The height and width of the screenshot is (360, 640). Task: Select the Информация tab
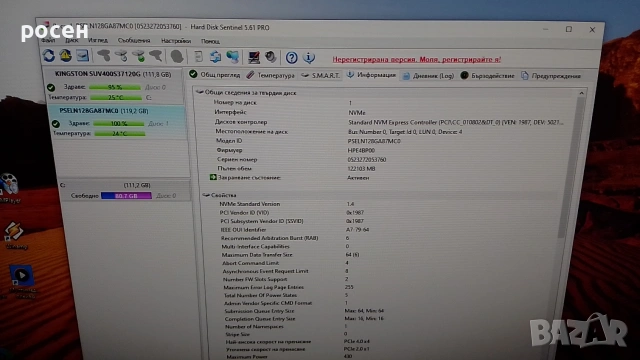click(x=371, y=75)
